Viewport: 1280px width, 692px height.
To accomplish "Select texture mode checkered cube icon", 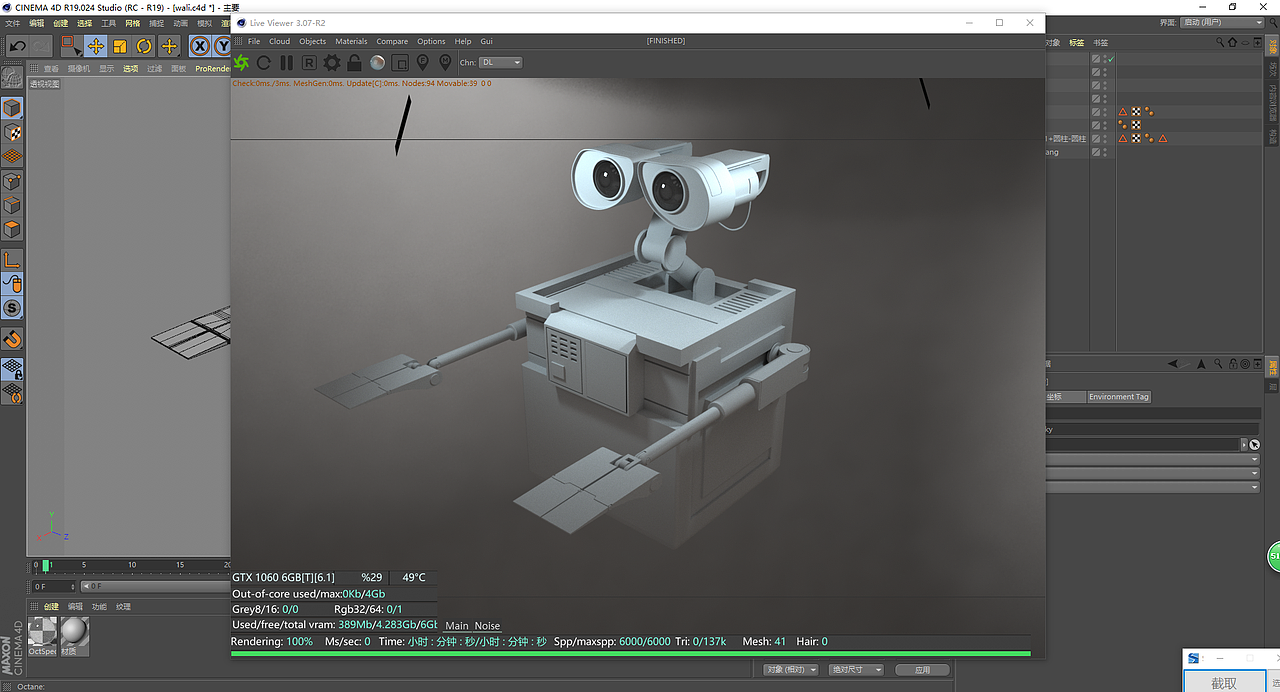I will pos(12,132).
